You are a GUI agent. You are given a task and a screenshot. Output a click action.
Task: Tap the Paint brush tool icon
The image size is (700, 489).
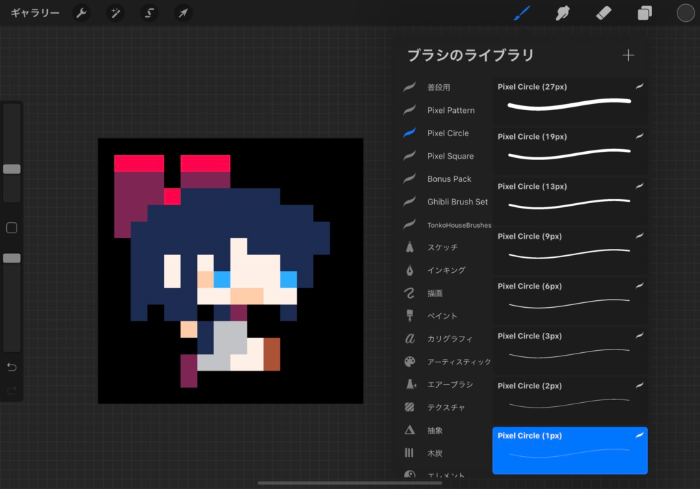coord(520,14)
